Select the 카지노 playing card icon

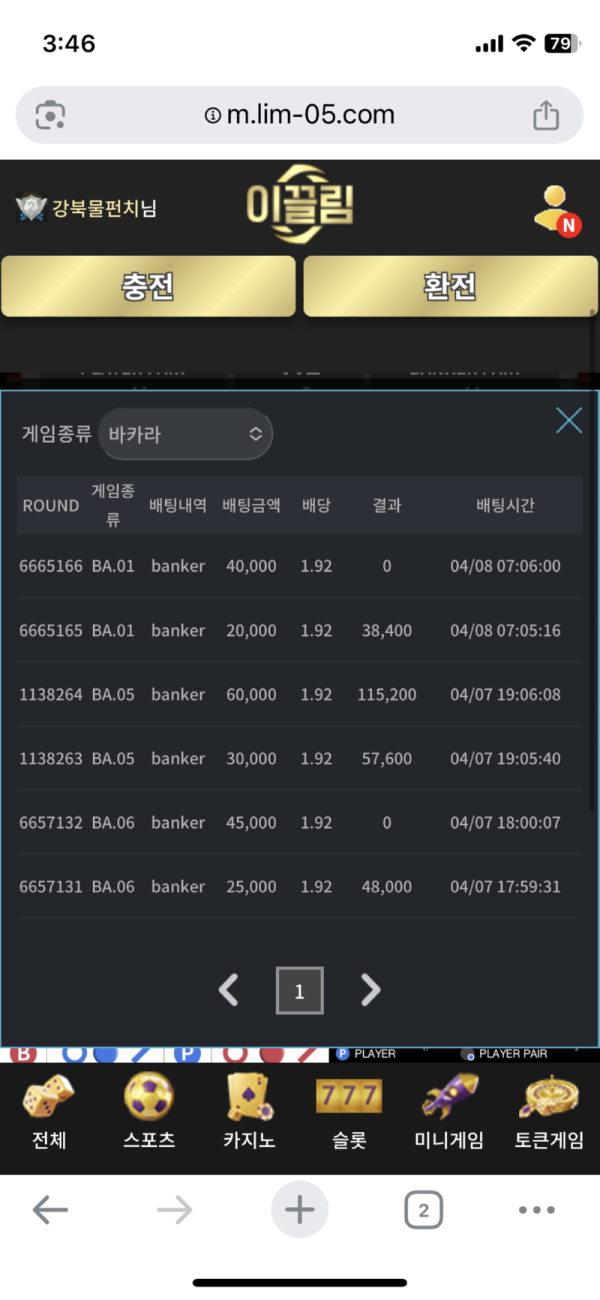249,1096
